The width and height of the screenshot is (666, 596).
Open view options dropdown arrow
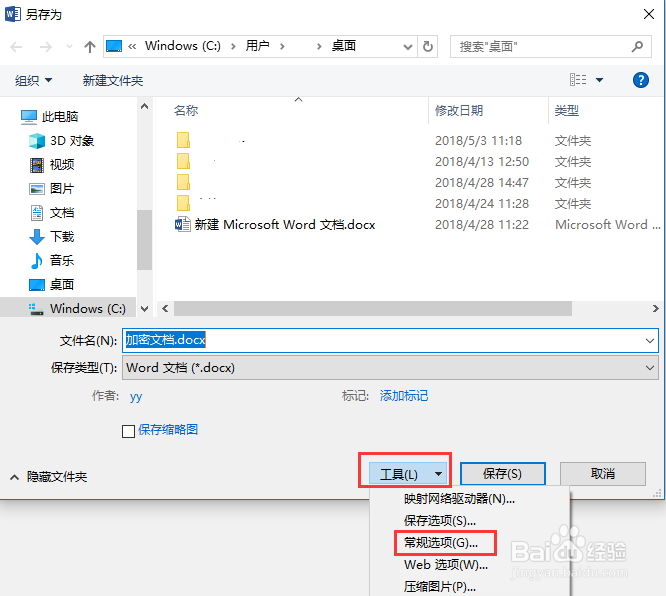(599, 80)
